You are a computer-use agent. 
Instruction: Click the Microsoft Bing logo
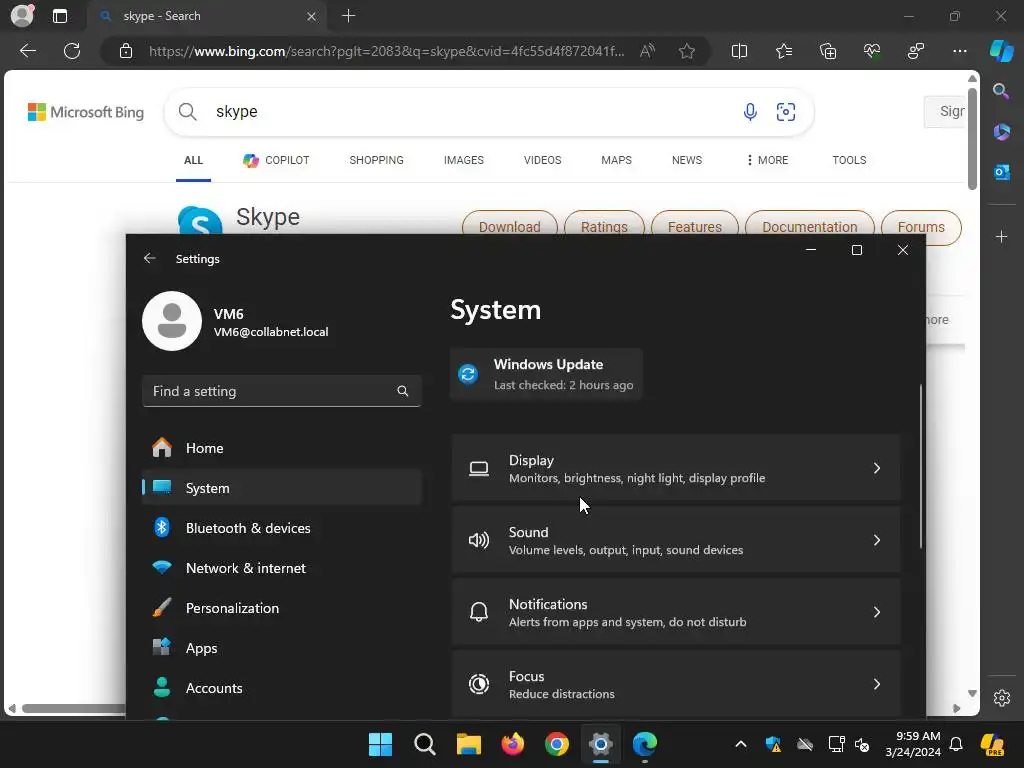click(86, 112)
